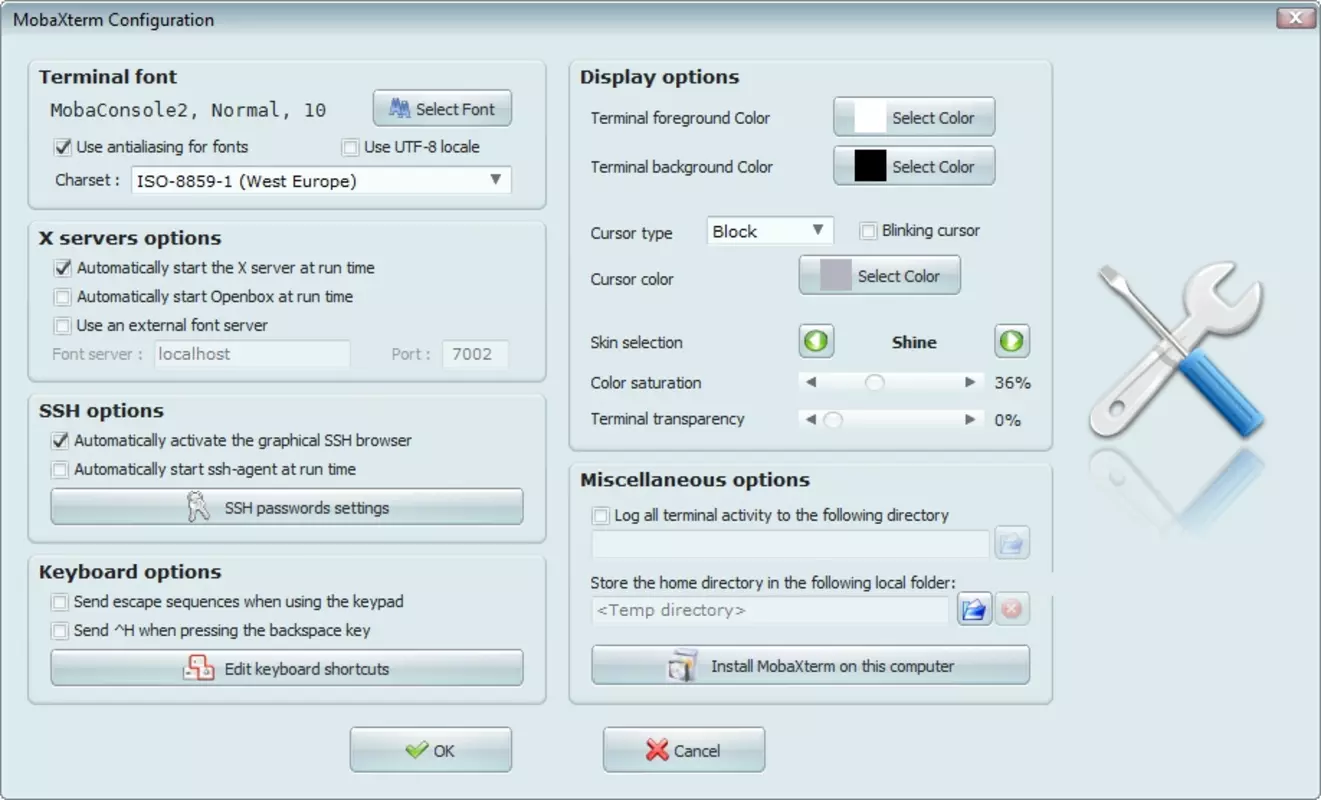Viewport: 1321px width, 800px height.
Task: Enable Use an external font server
Action: click(63, 325)
